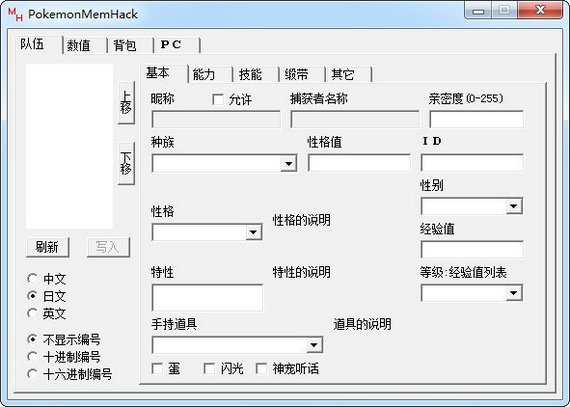The image size is (570, 407).
Task: Click the 性格值 personality value field
Action: [x=359, y=163]
